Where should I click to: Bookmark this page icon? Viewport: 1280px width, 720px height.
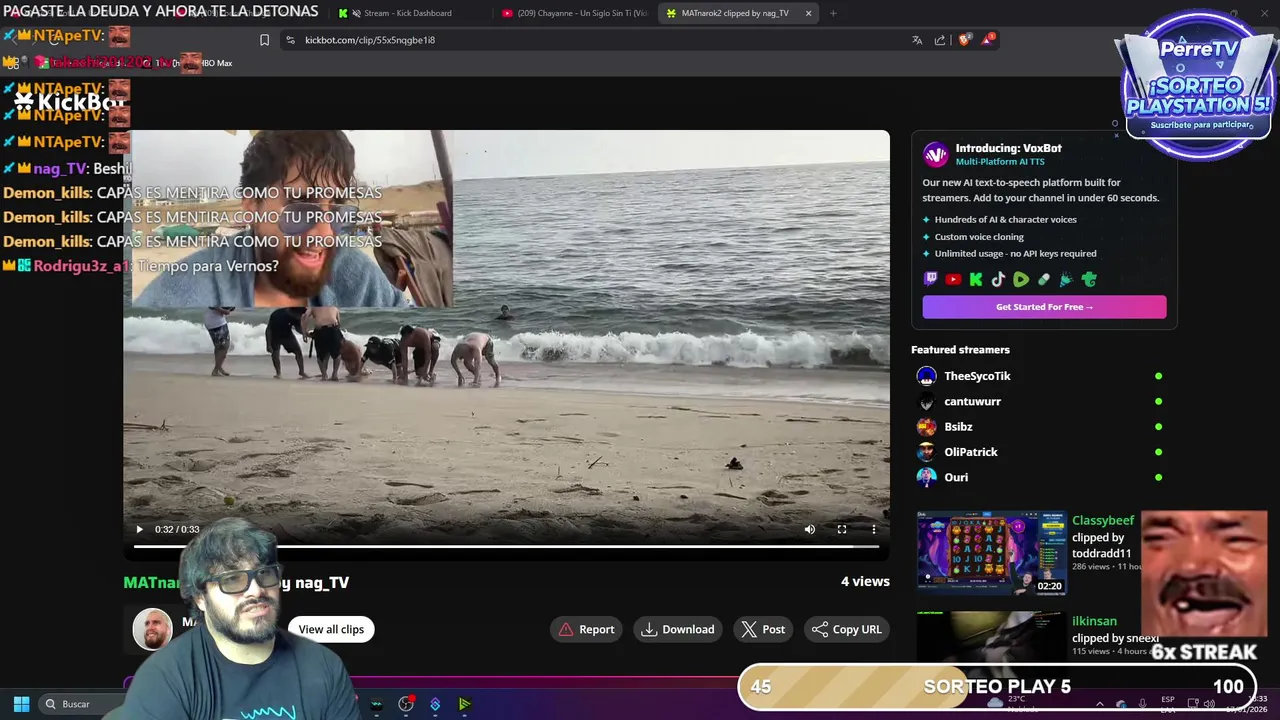click(264, 40)
